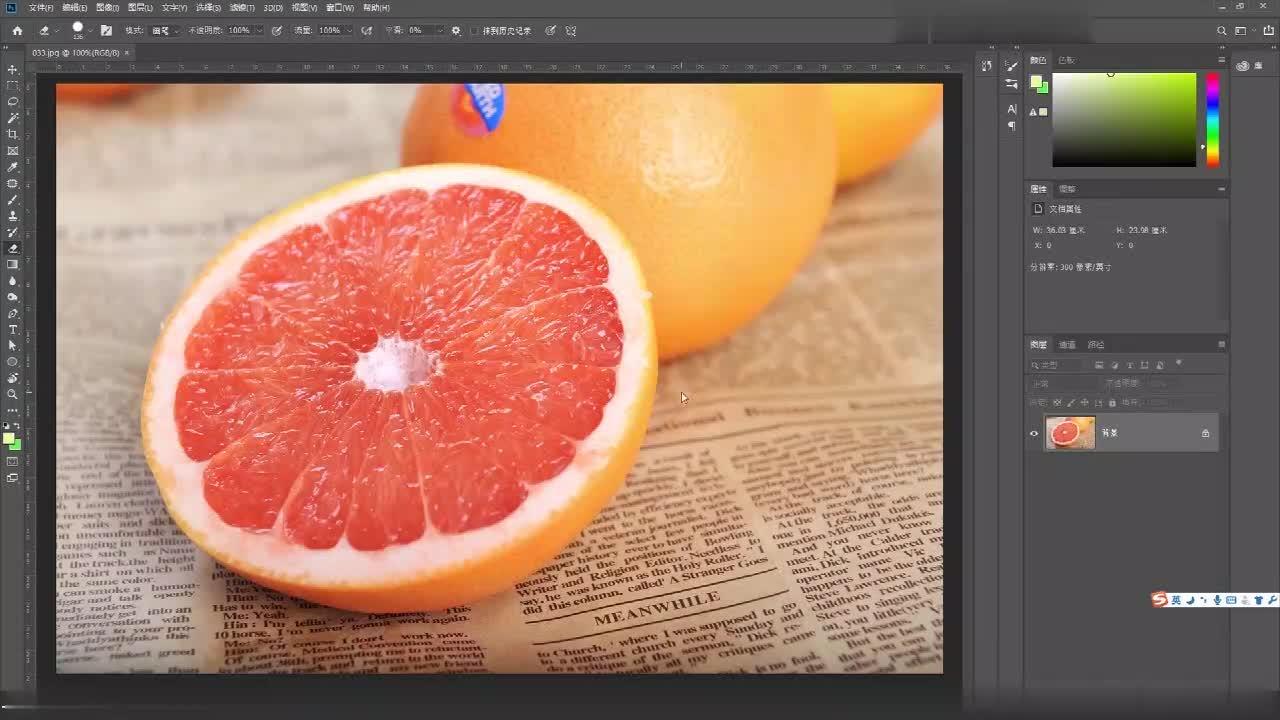Toggle lock transparent pixels in the Layers panel
Image resolution: width=1280 pixels, height=720 pixels.
click(1058, 403)
